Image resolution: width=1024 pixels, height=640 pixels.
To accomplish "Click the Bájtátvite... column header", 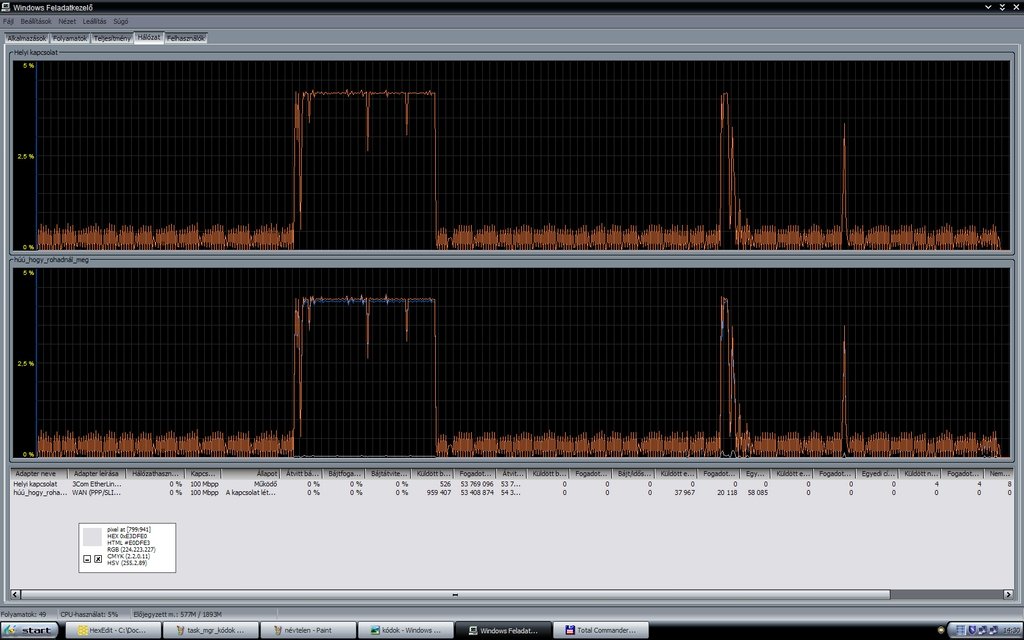I will tap(388, 473).
